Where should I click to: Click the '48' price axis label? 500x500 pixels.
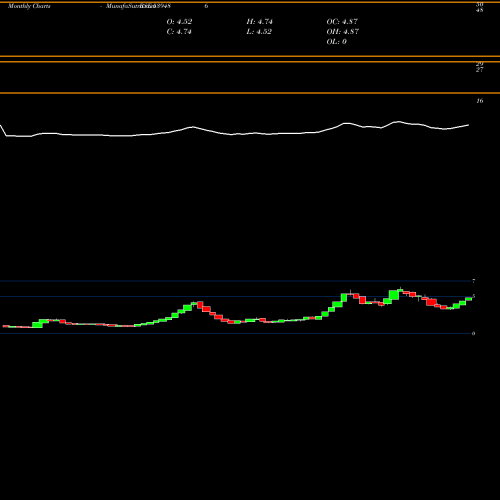479,10
